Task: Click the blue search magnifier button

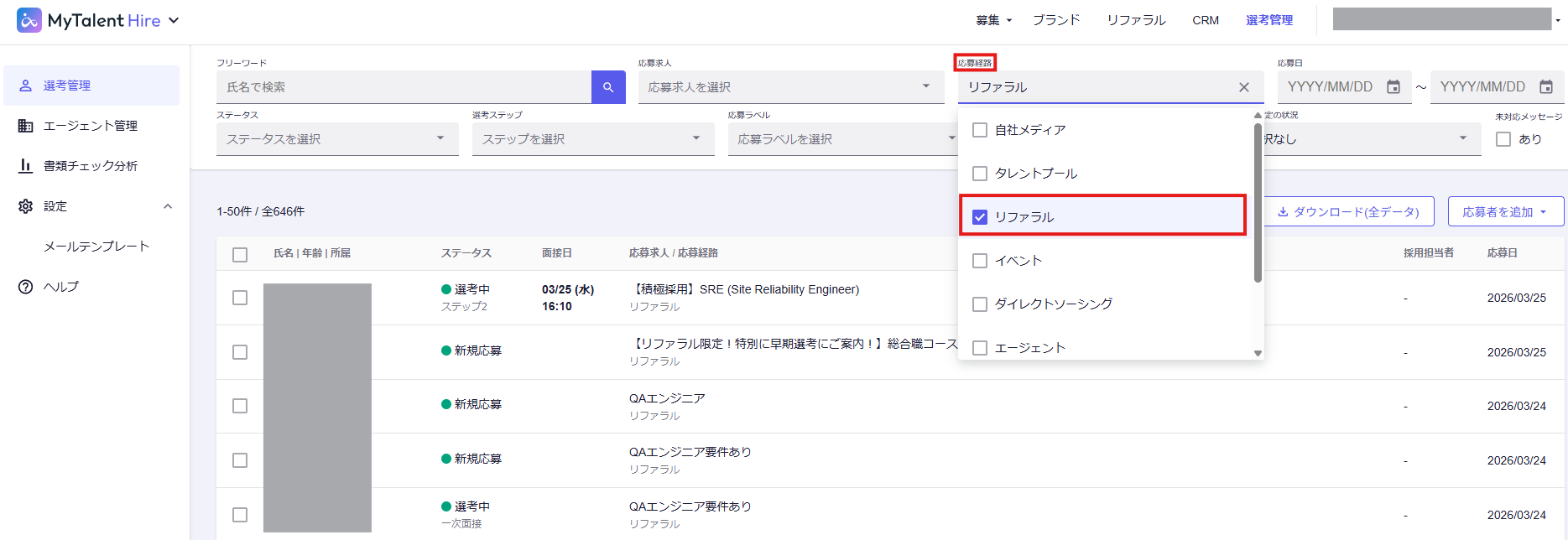Action: [608, 87]
